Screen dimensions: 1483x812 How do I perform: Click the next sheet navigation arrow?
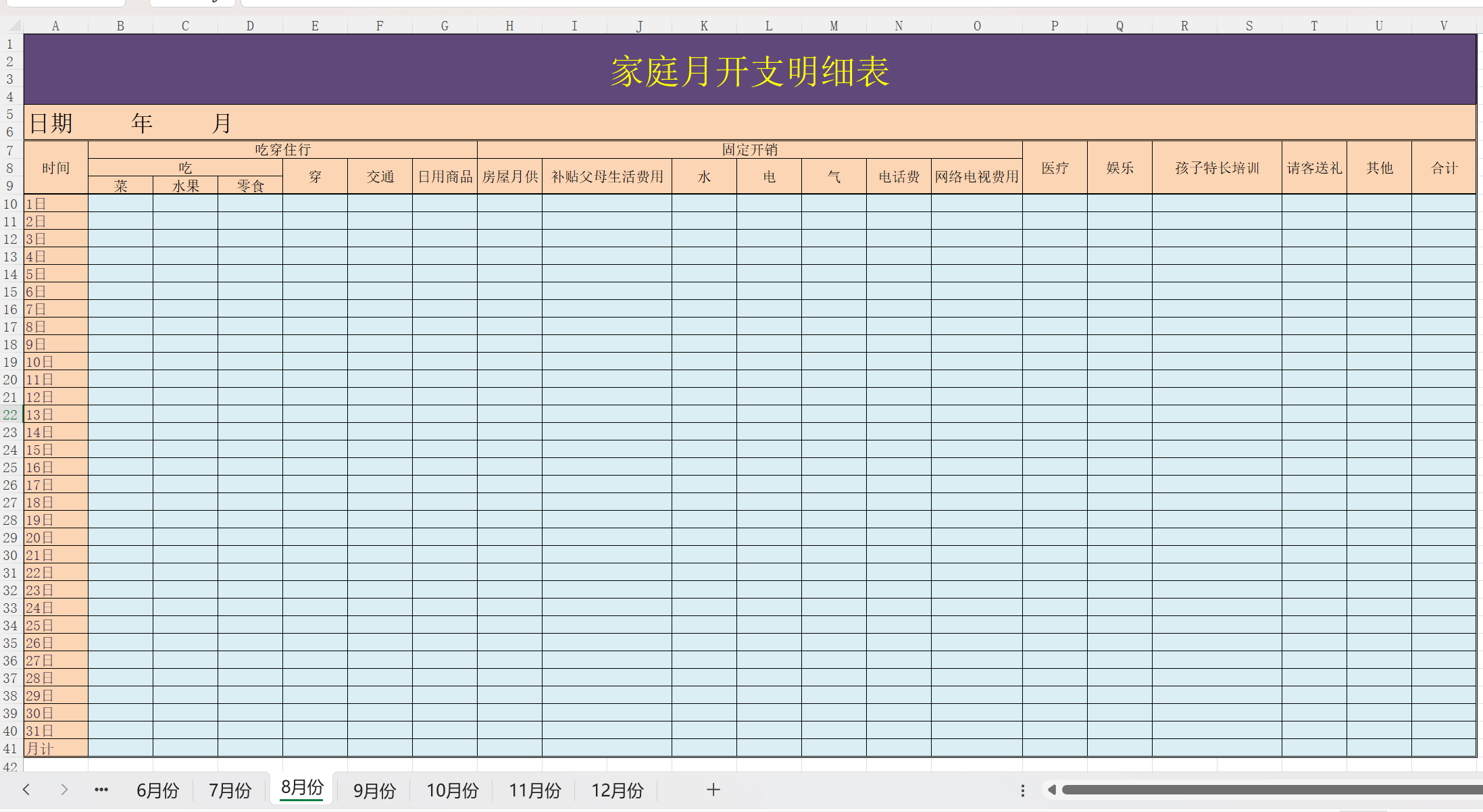click(x=64, y=790)
